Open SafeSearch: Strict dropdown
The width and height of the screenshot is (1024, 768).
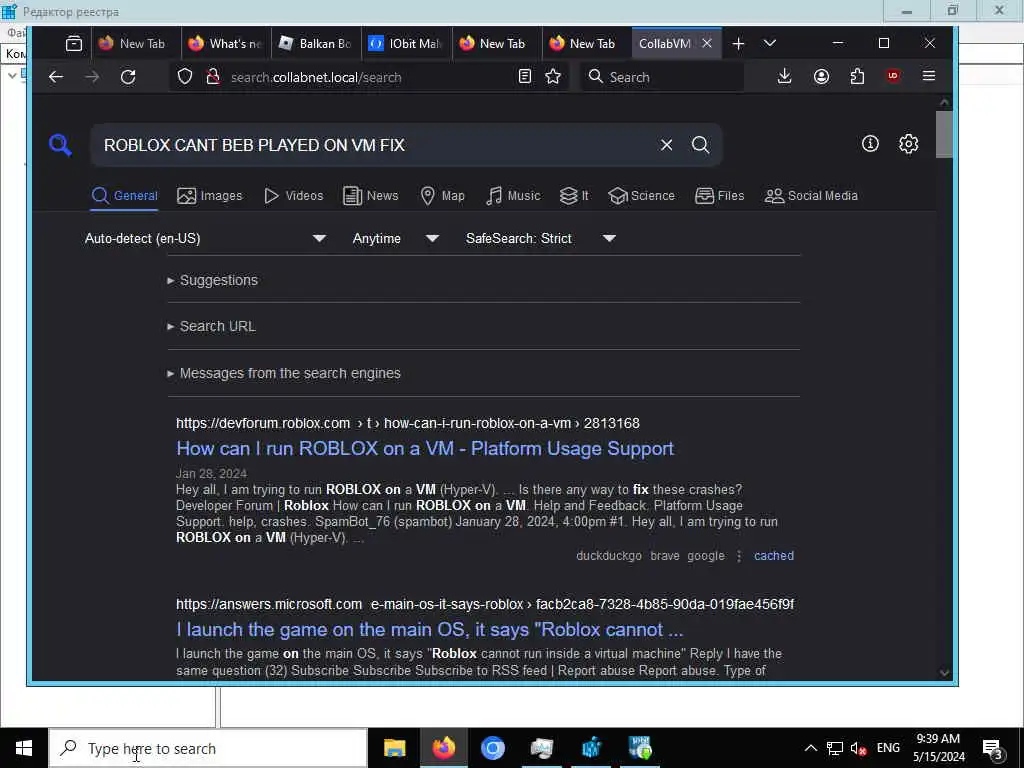coord(541,238)
